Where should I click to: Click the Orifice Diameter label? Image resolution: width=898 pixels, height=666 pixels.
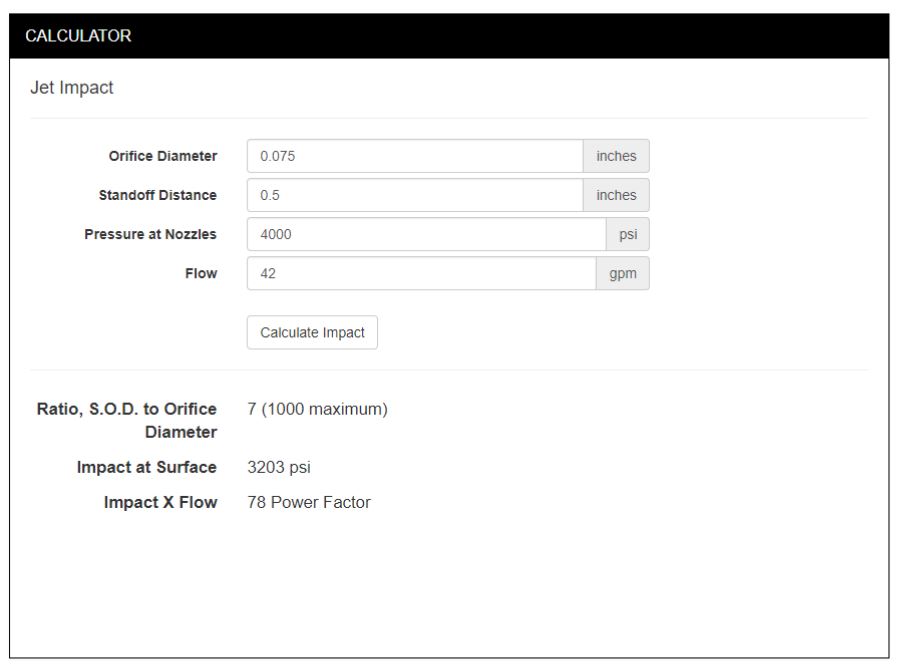click(163, 156)
